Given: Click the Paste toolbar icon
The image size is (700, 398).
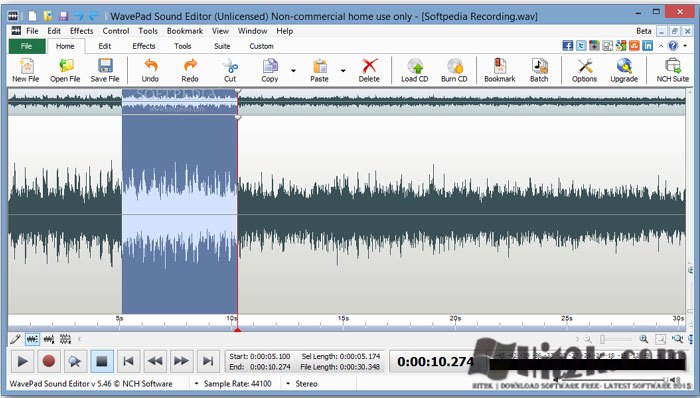Looking at the screenshot, I should [x=319, y=70].
